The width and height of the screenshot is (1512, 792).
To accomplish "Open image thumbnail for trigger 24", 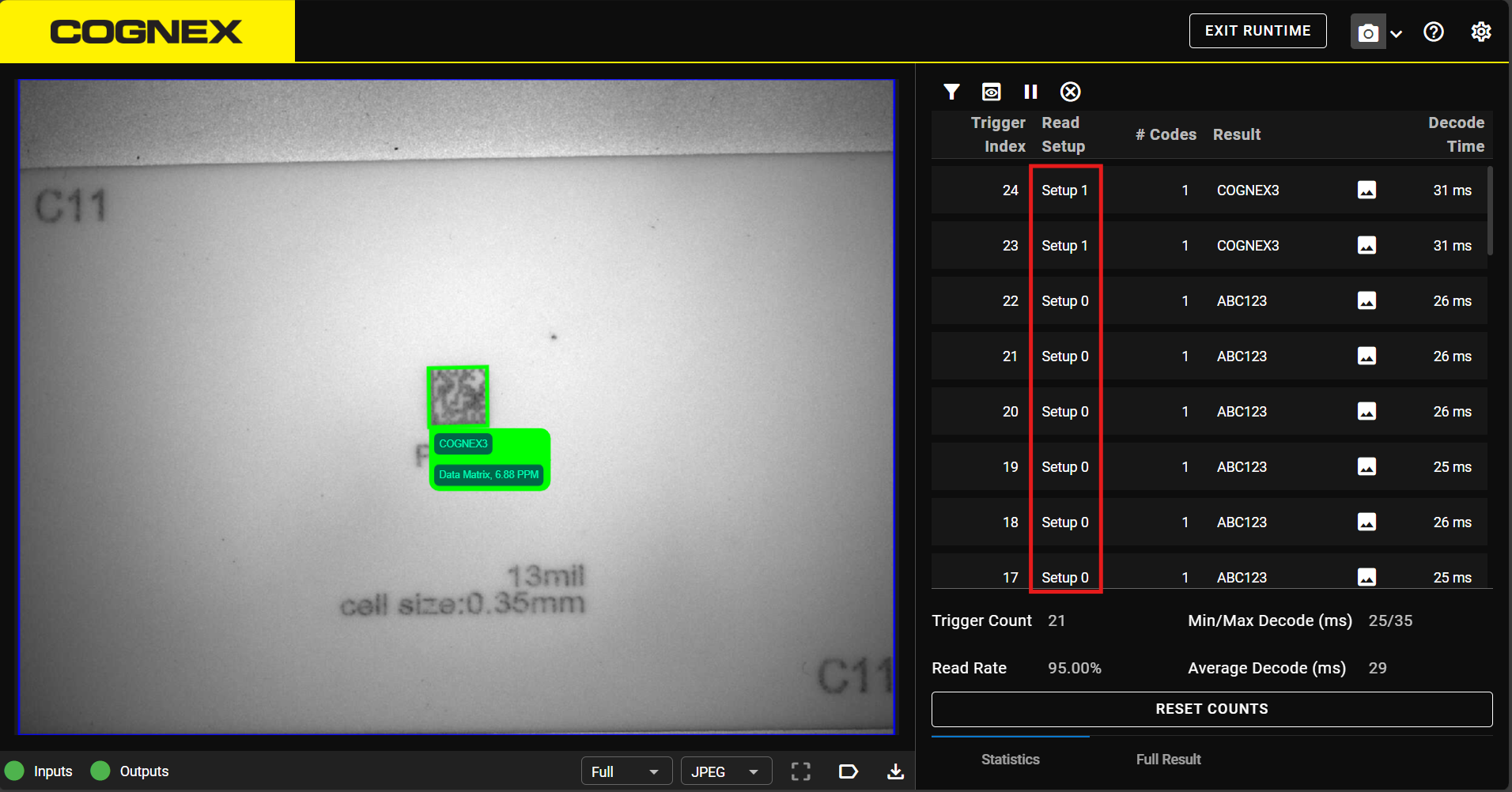I will pyautogui.click(x=1366, y=190).
